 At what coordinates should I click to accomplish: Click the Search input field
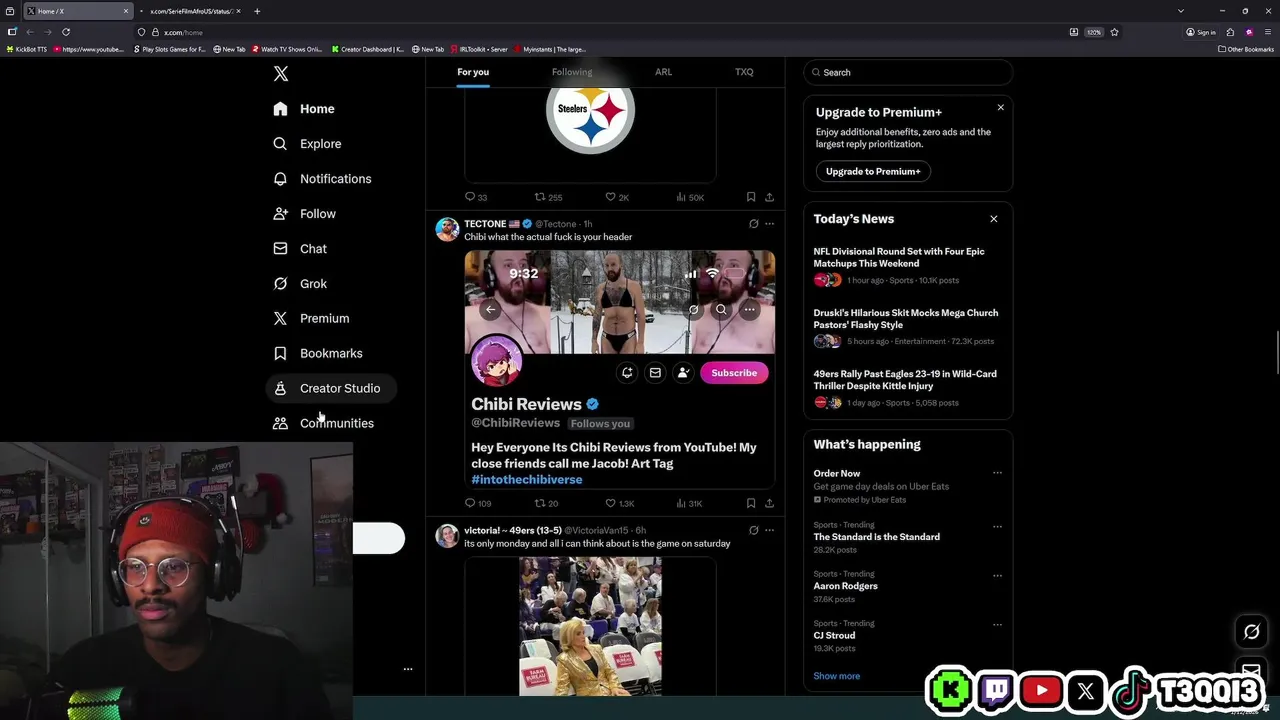pyautogui.click(x=908, y=72)
